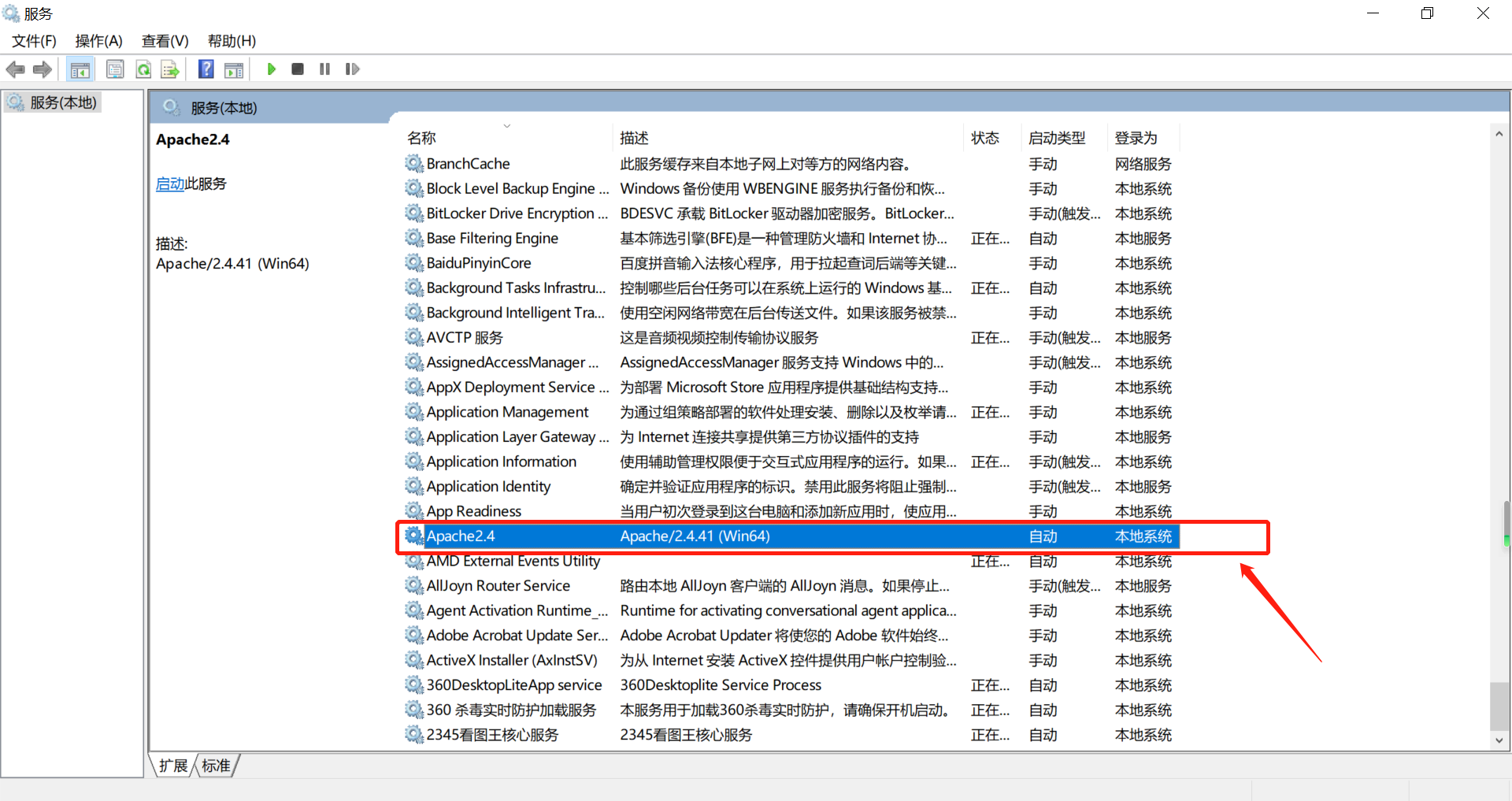
Task: Select AMD External Events Utility service
Action: point(791,561)
